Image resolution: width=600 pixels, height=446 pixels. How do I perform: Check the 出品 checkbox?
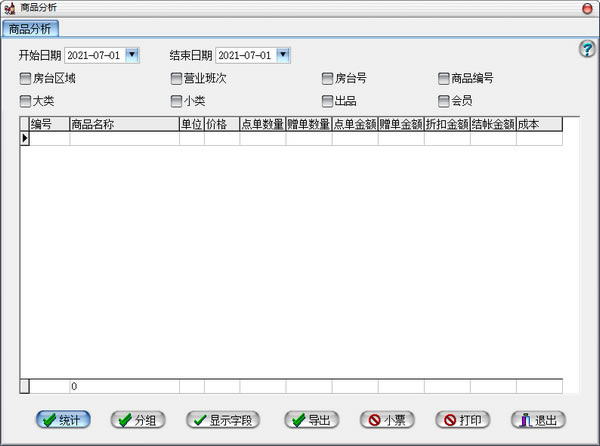tap(327, 101)
